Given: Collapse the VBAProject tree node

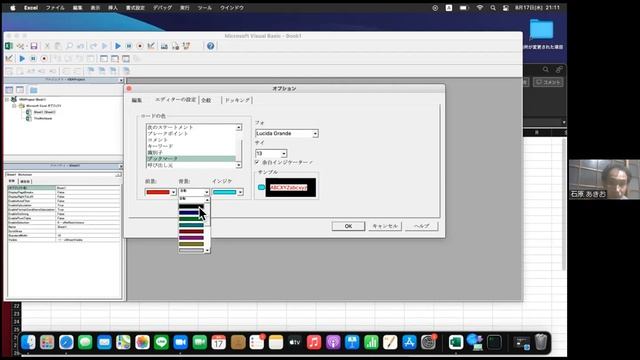Looking at the screenshot, I should (x=7, y=100).
